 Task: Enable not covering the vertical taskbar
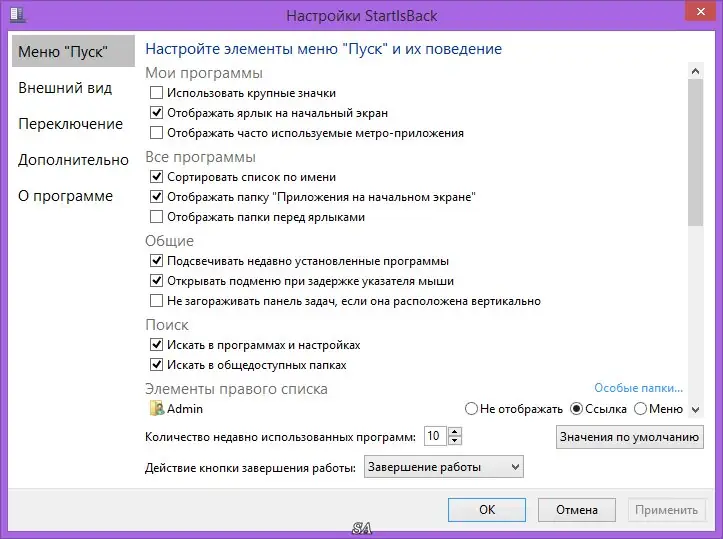coord(157,301)
